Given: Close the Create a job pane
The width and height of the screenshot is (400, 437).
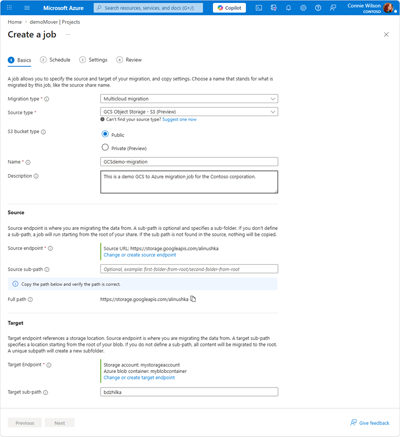Looking at the screenshot, I should pyautogui.click(x=386, y=34).
